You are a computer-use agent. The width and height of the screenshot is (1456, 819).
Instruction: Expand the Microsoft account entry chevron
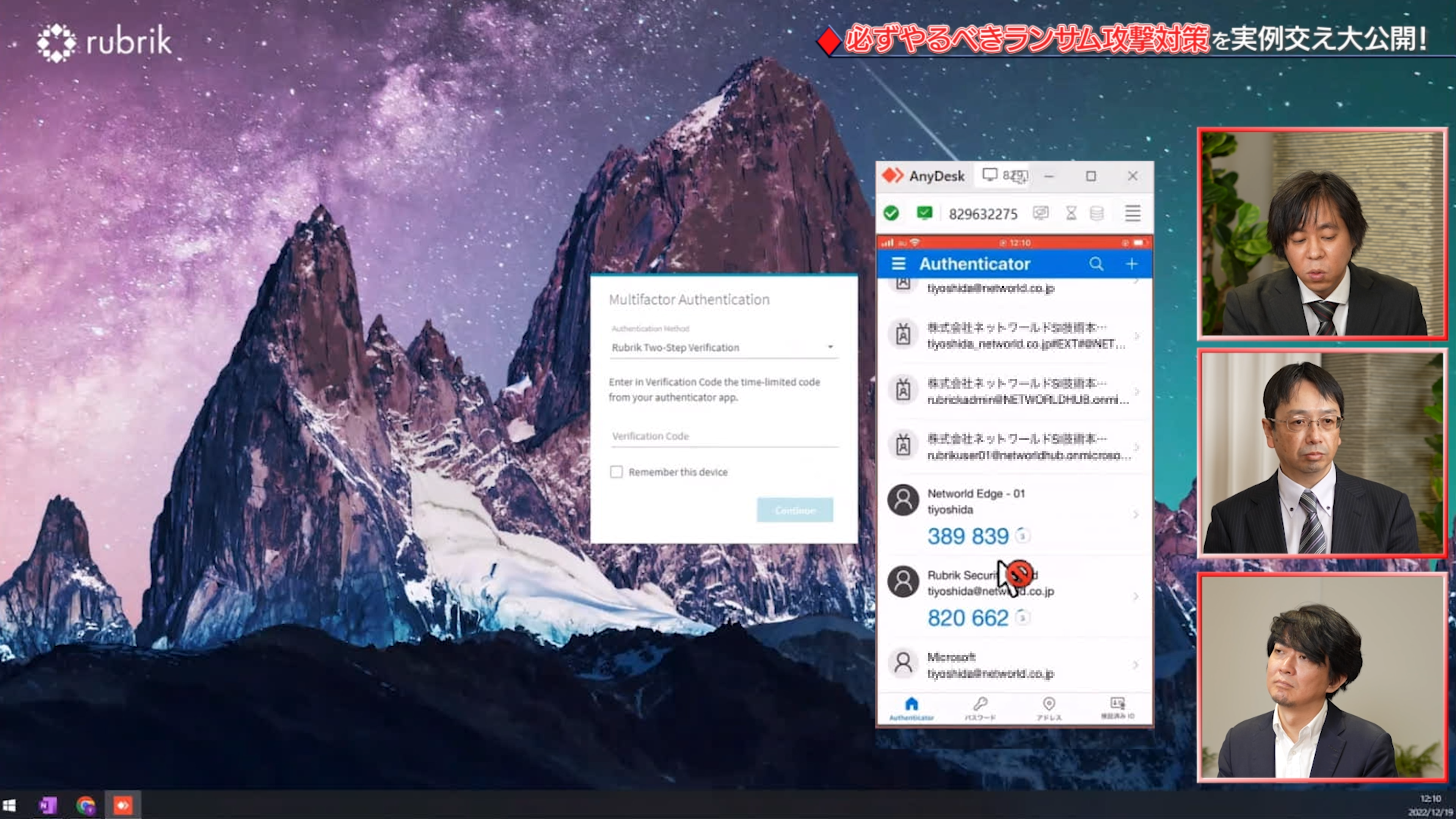point(1136,665)
